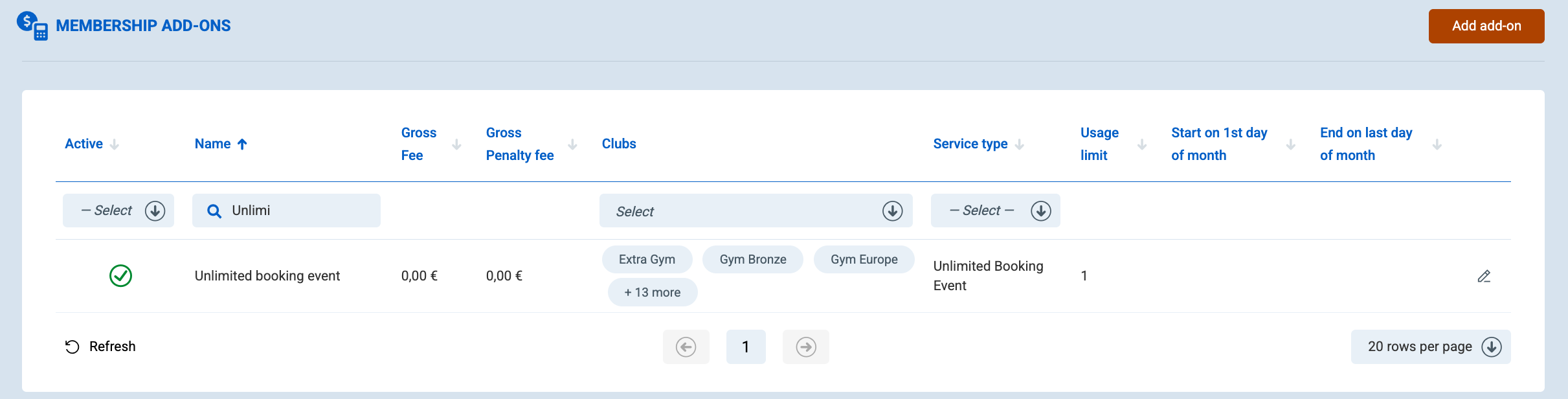1568x399 pixels.
Task: Open the Active filter Select dropdown
Action: pyautogui.click(x=118, y=211)
